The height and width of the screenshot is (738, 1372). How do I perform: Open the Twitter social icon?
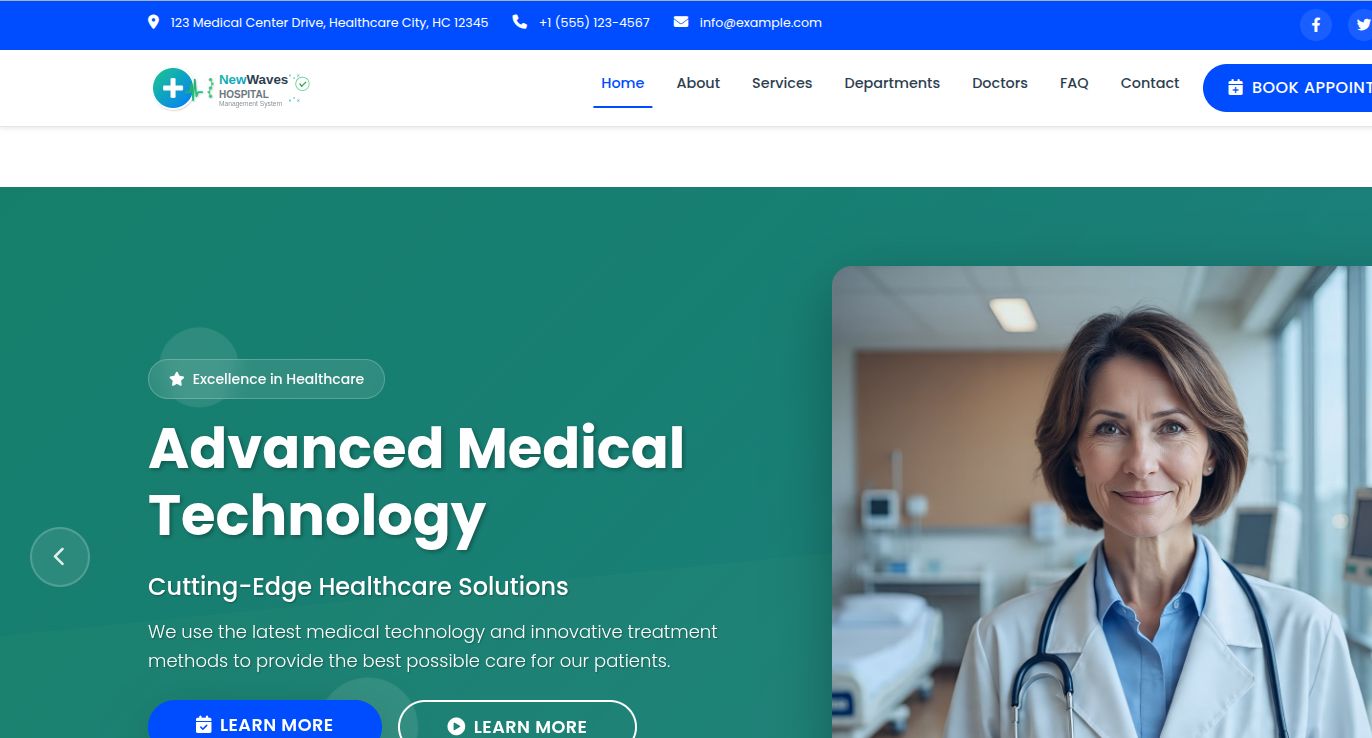click(x=1360, y=25)
